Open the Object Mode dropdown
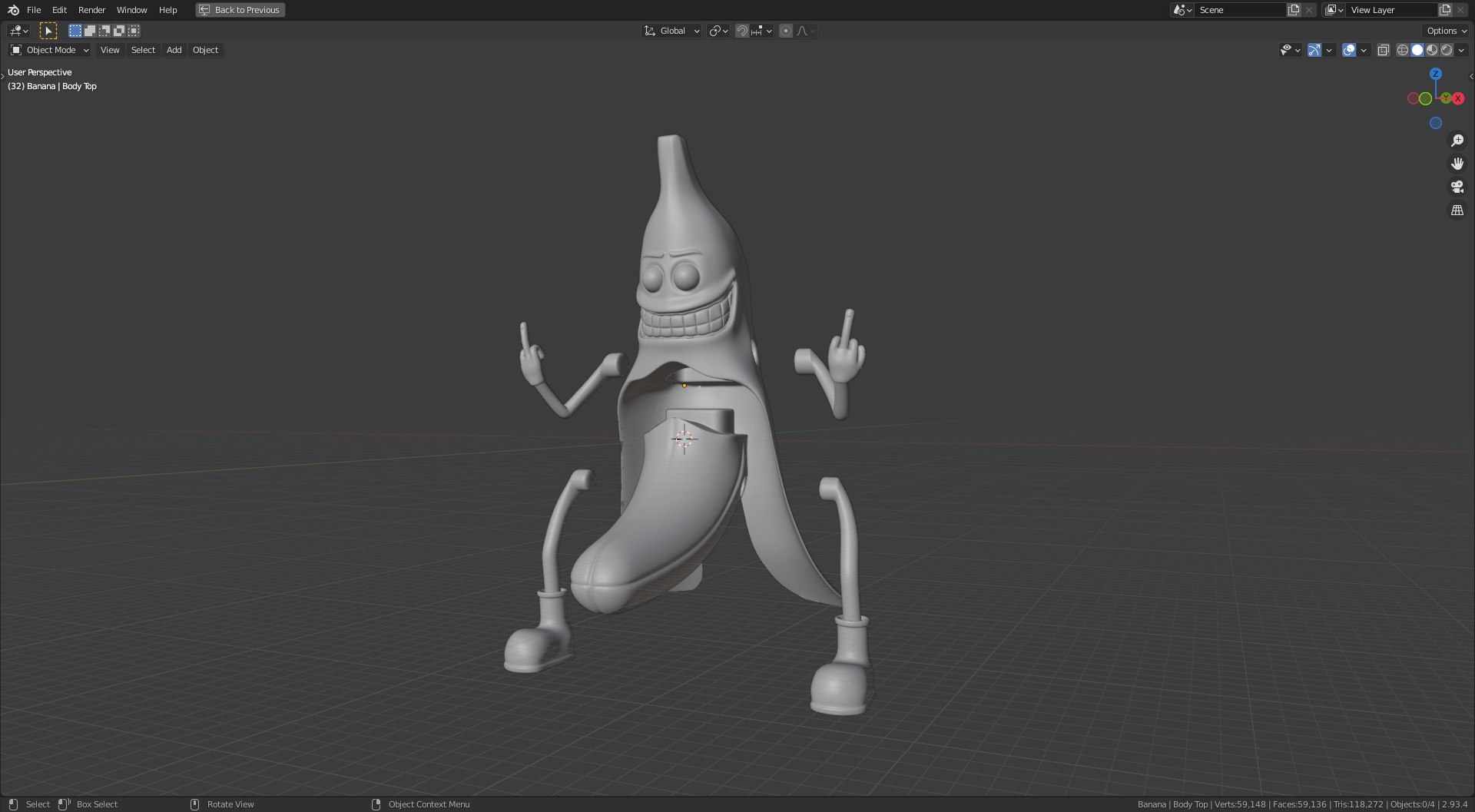 (x=49, y=50)
